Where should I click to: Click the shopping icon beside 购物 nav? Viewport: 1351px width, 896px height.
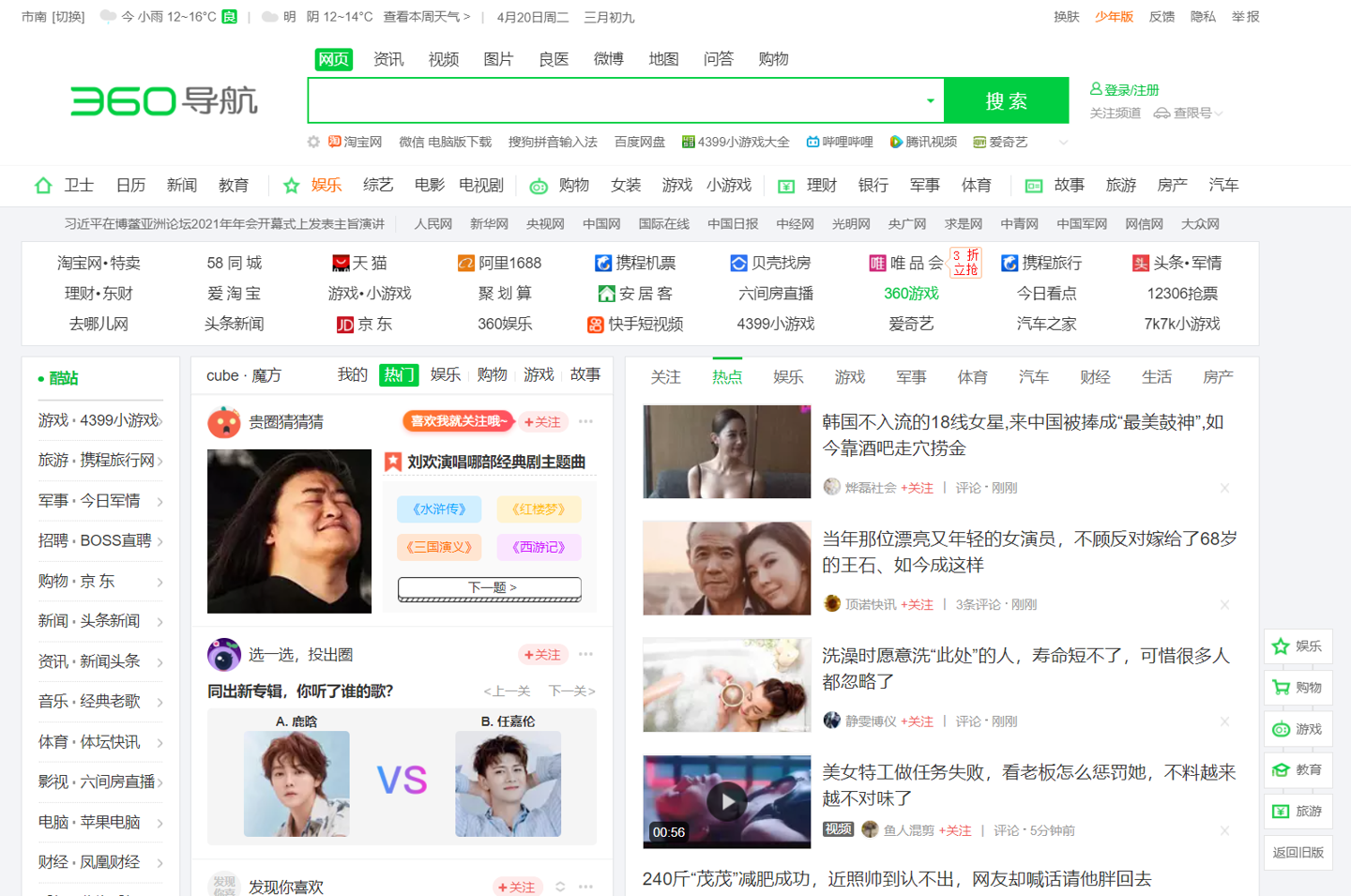[539, 186]
